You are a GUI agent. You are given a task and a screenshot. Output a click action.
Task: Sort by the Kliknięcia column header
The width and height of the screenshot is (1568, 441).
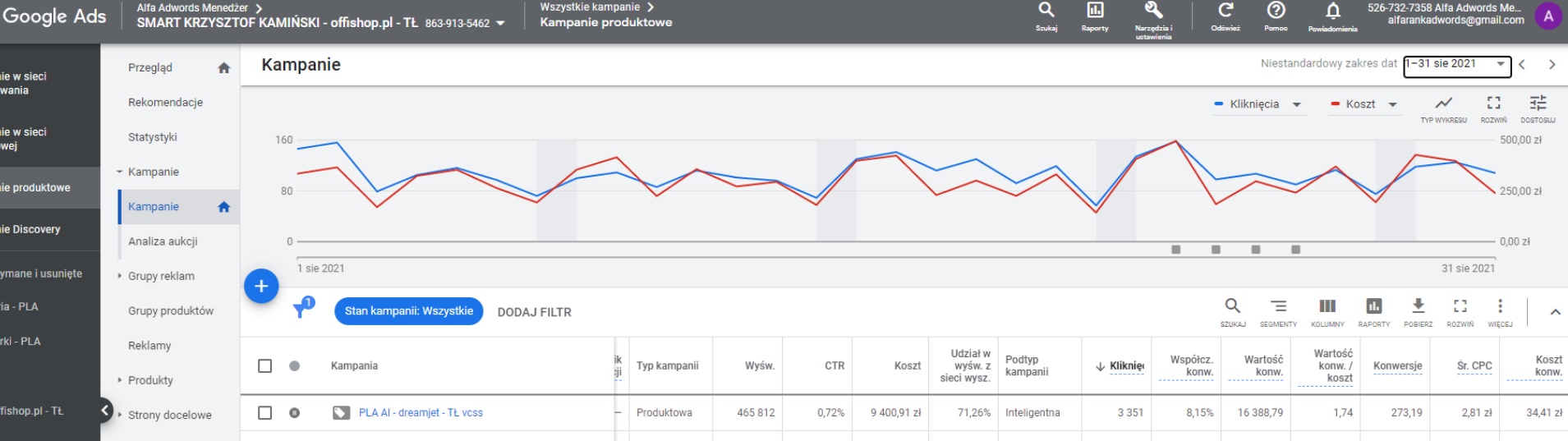[1125, 366]
